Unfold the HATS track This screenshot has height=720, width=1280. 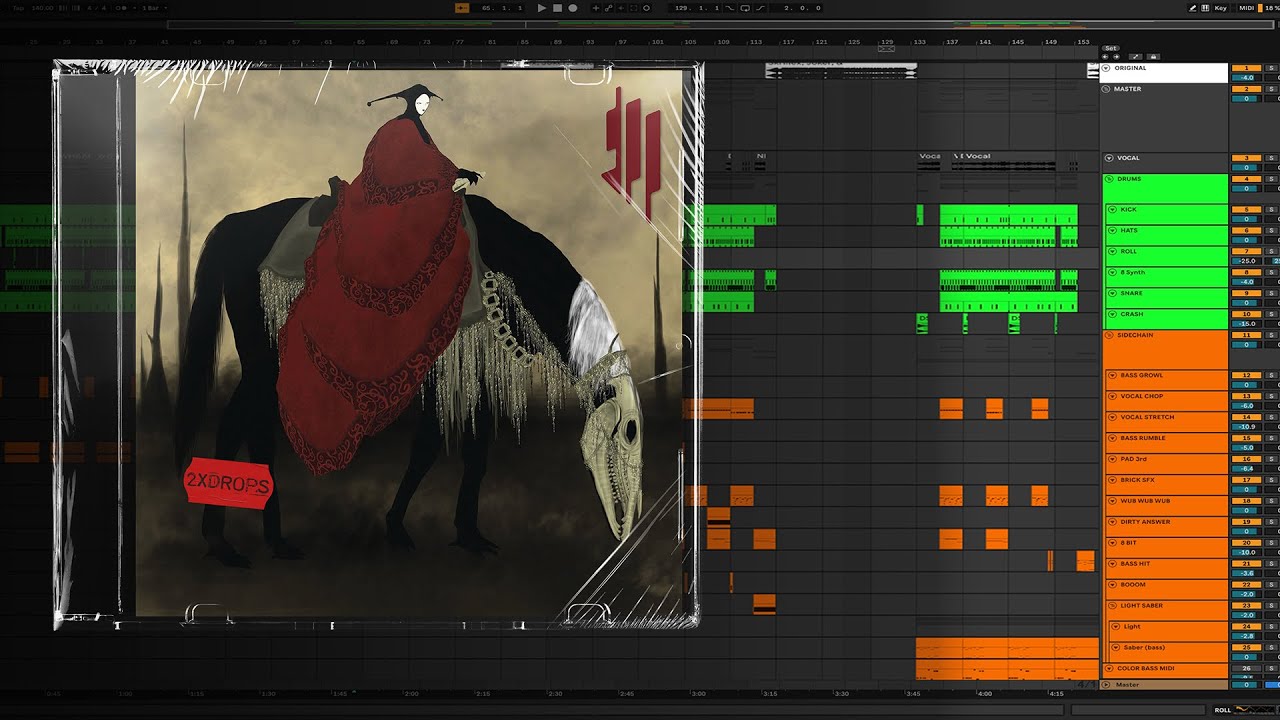[1113, 231]
